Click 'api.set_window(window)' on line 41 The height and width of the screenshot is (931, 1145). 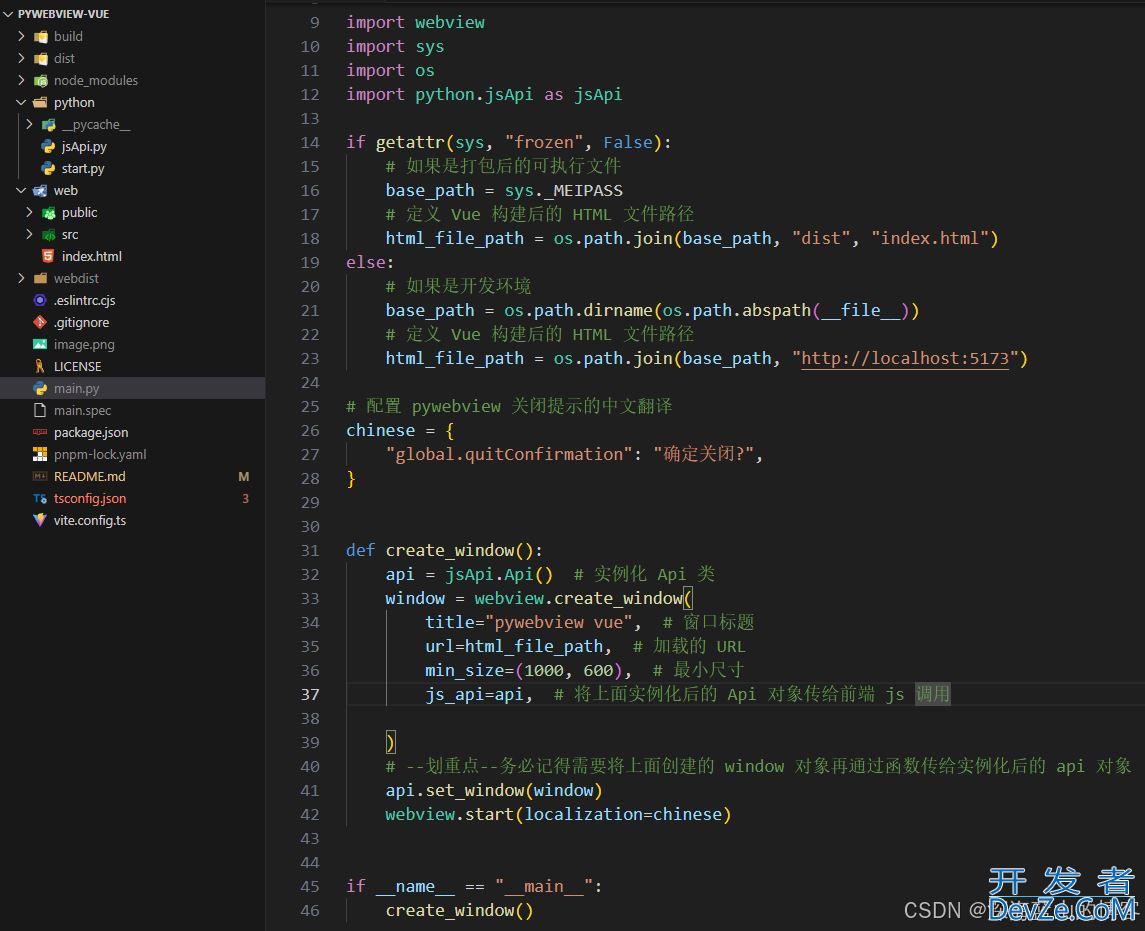click(x=494, y=790)
